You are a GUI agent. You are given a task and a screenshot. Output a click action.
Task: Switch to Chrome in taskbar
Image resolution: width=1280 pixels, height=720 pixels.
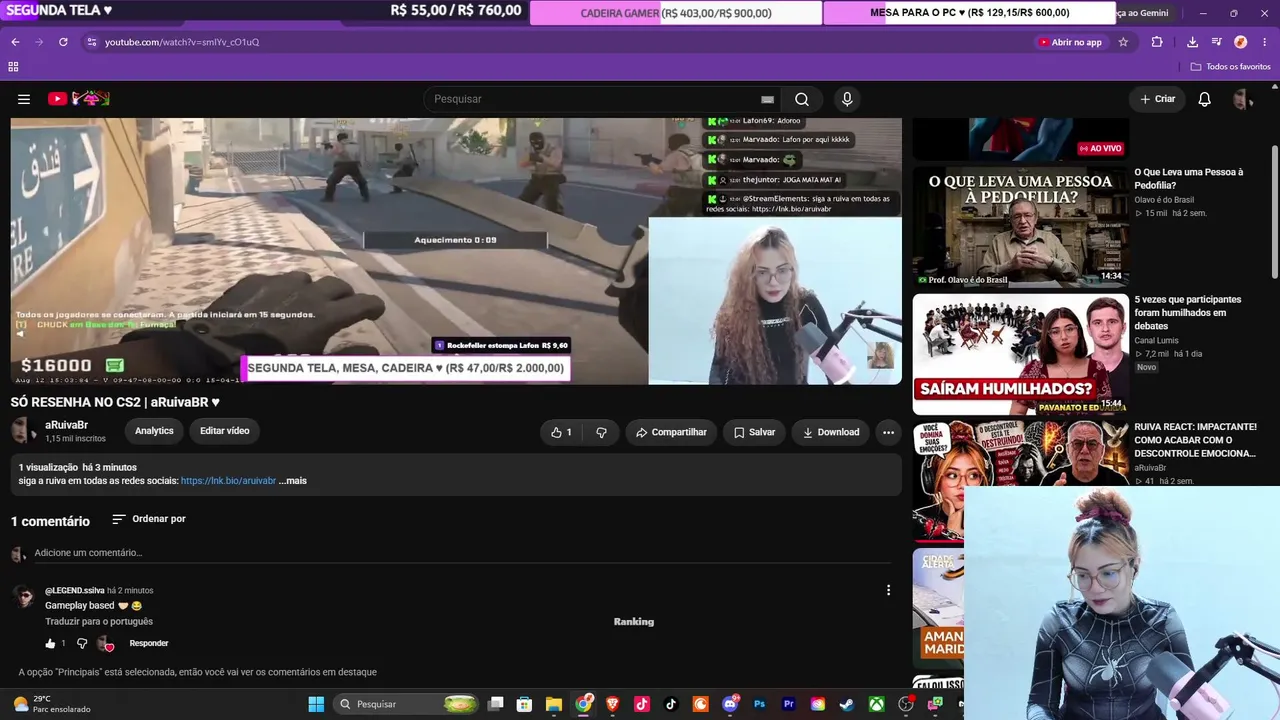(584, 704)
